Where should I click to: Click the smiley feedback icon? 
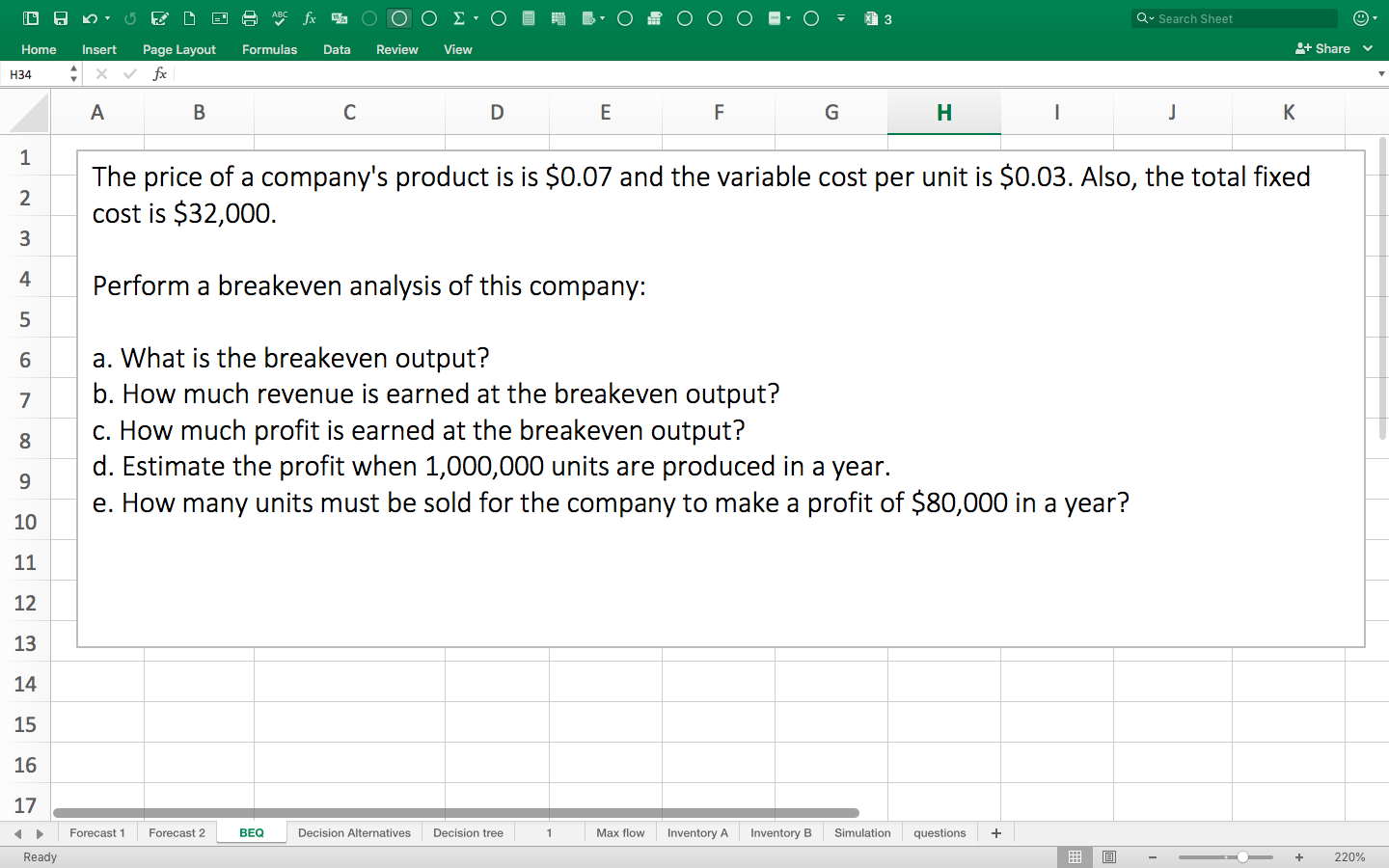click(x=1361, y=18)
